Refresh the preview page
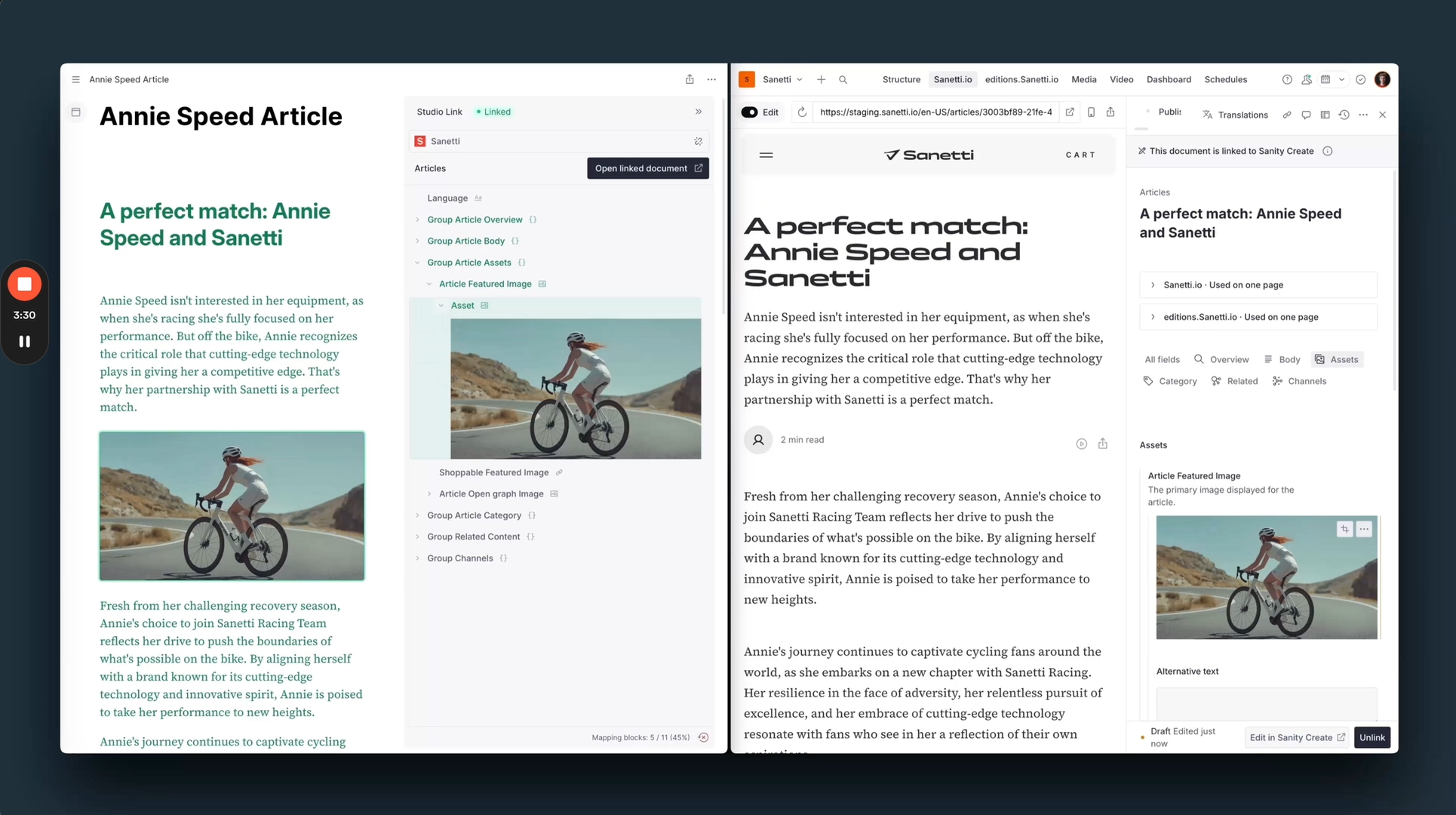1456x815 pixels. coord(802,112)
